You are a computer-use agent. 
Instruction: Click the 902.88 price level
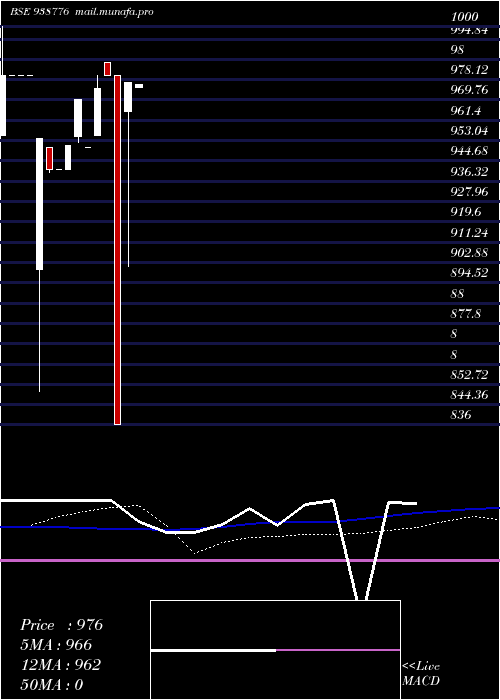(470, 252)
